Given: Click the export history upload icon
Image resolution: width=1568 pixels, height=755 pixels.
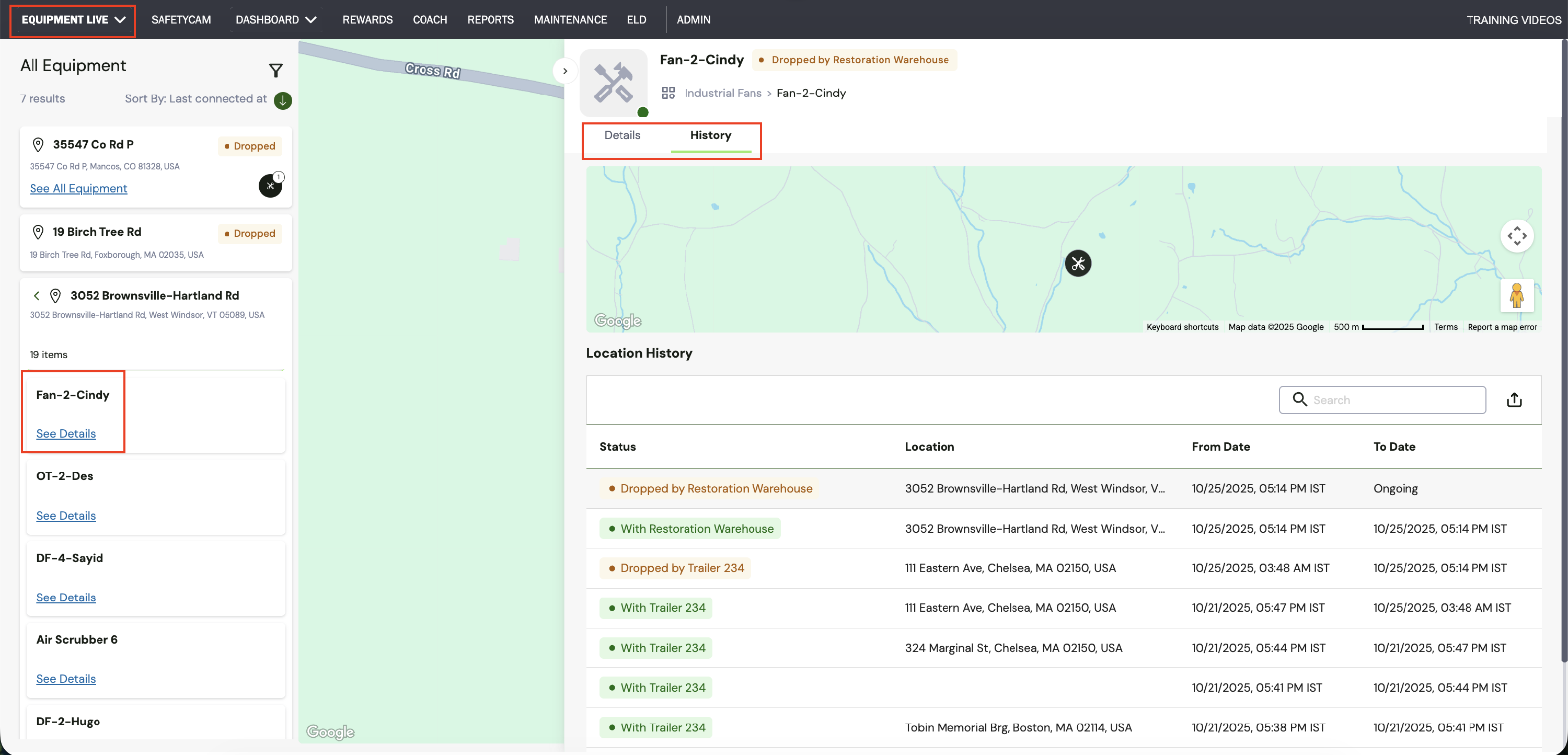Looking at the screenshot, I should [x=1514, y=400].
